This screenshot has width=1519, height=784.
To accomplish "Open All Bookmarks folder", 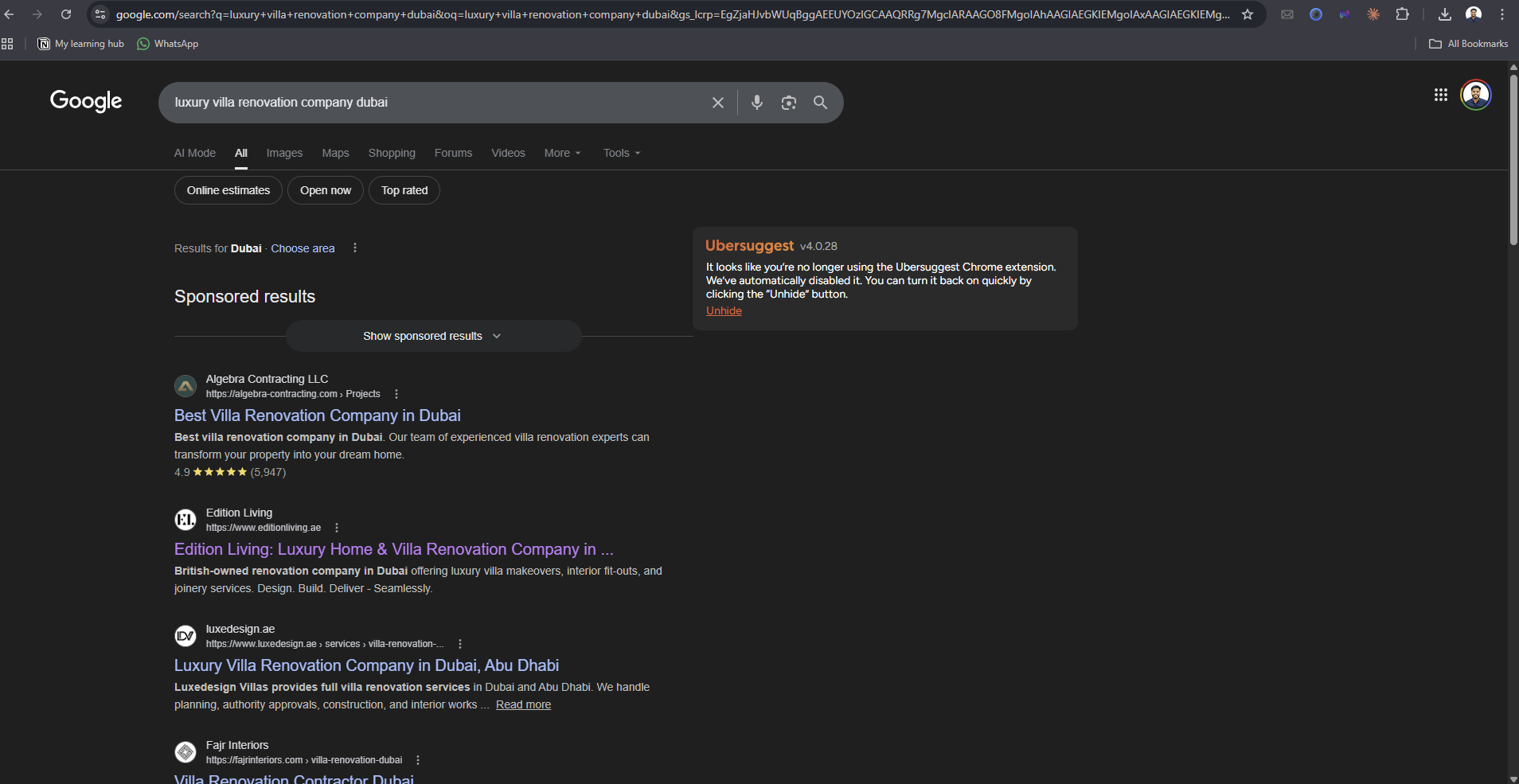I will pos(1469,44).
